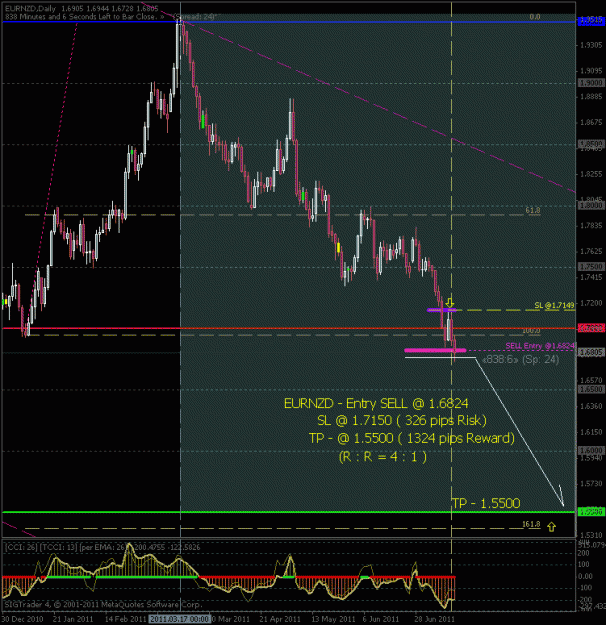Select 'SL @ 1.7150 ( 326 pips Risk)' annotation

[402, 421]
